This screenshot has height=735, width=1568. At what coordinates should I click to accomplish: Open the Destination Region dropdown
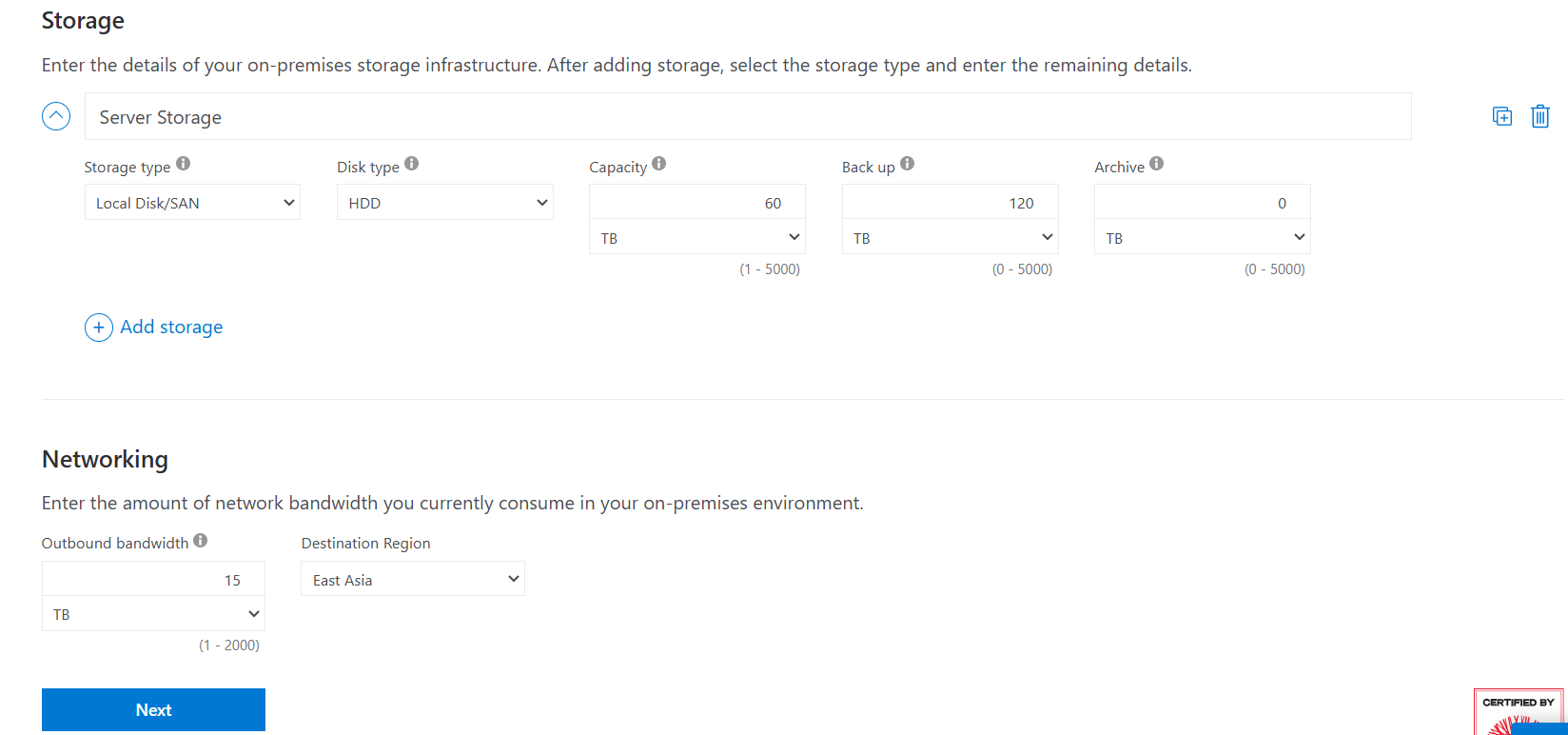(x=413, y=580)
